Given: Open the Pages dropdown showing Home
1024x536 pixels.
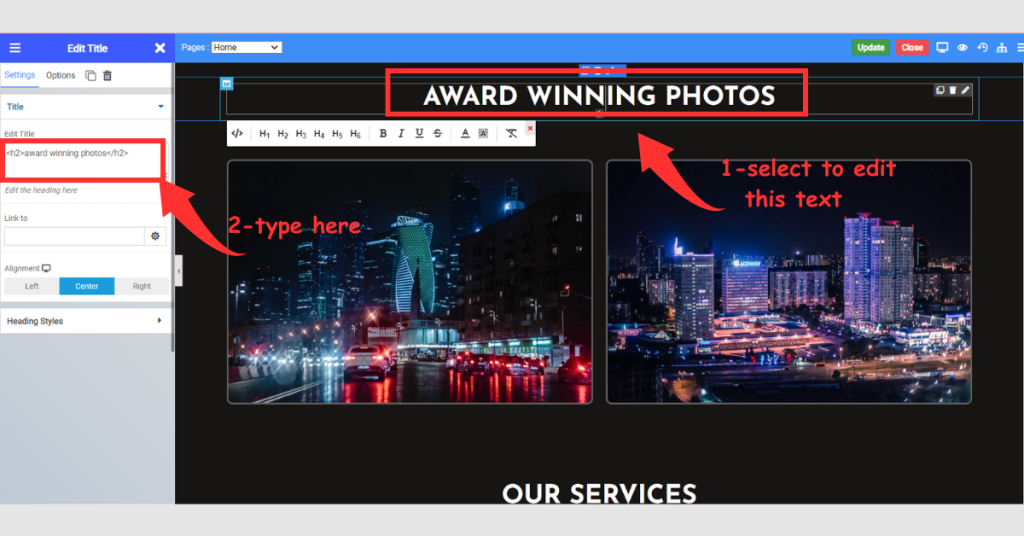Looking at the screenshot, I should click(x=246, y=48).
